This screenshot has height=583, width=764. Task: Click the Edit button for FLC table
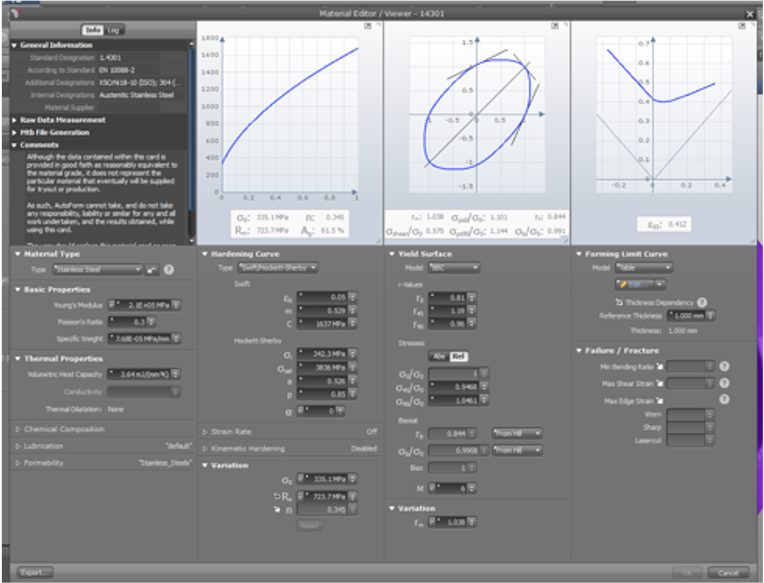tap(634, 284)
